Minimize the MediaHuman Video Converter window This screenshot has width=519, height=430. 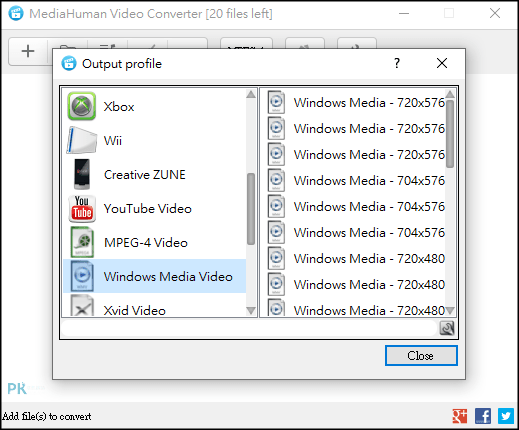(404, 14)
